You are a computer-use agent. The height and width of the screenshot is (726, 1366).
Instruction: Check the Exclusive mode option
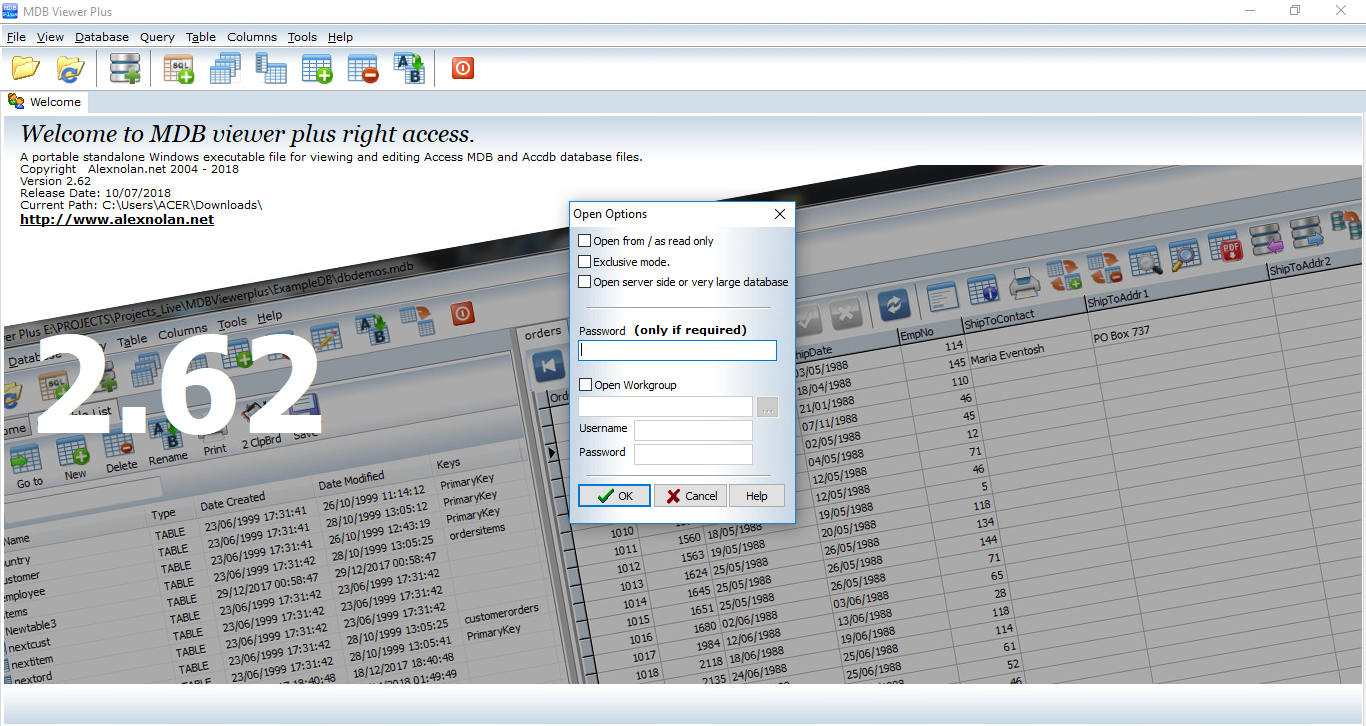pyautogui.click(x=585, y=262)
